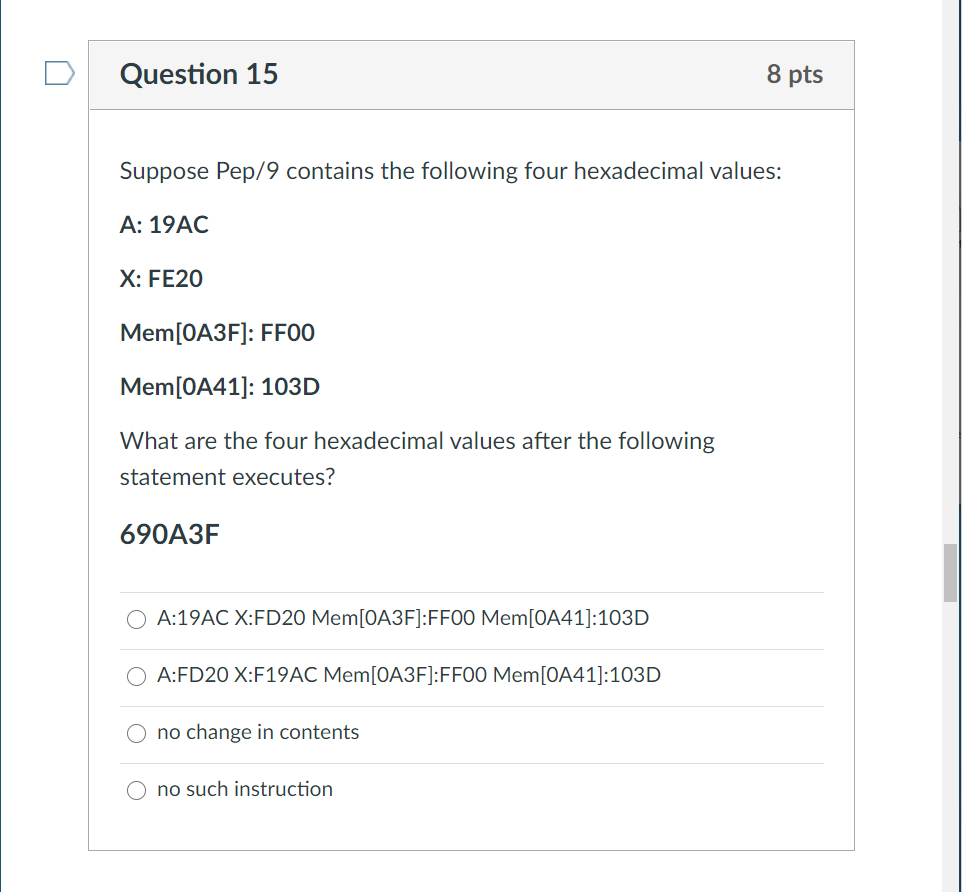The height and width of the screenshot is (892, 962).
Task: Click the 'no change in contents' answer text
Action: [257, 732]
